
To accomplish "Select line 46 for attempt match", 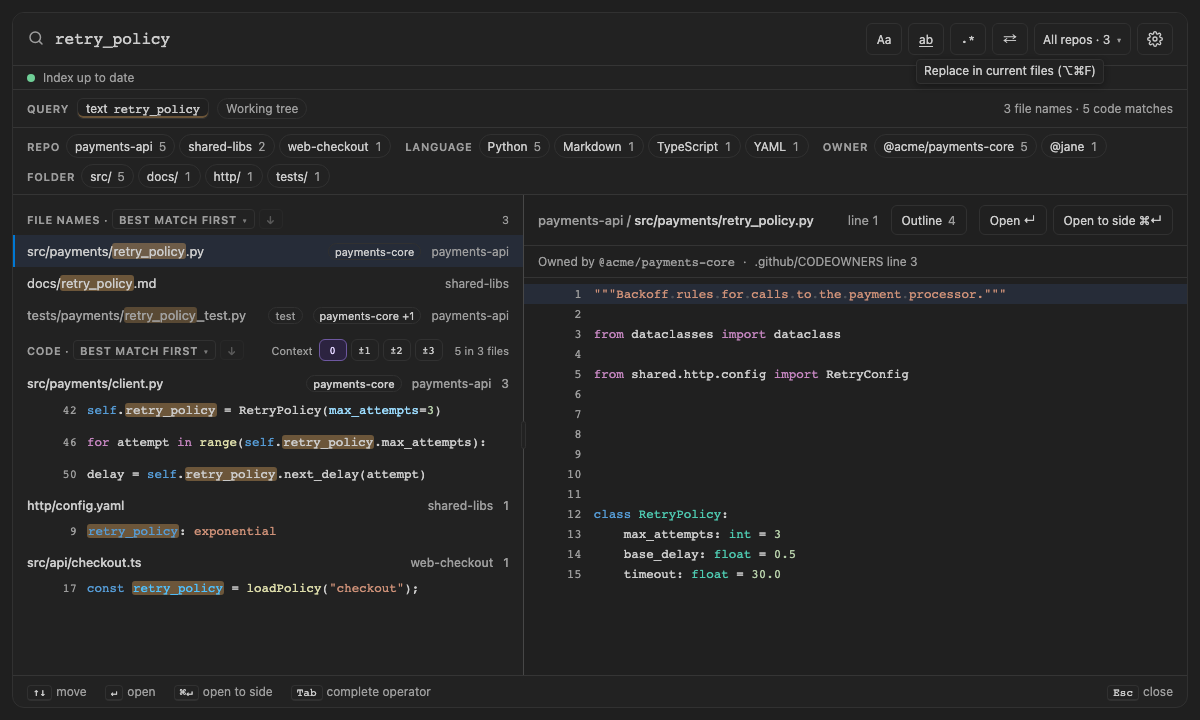I will point(268,442).
